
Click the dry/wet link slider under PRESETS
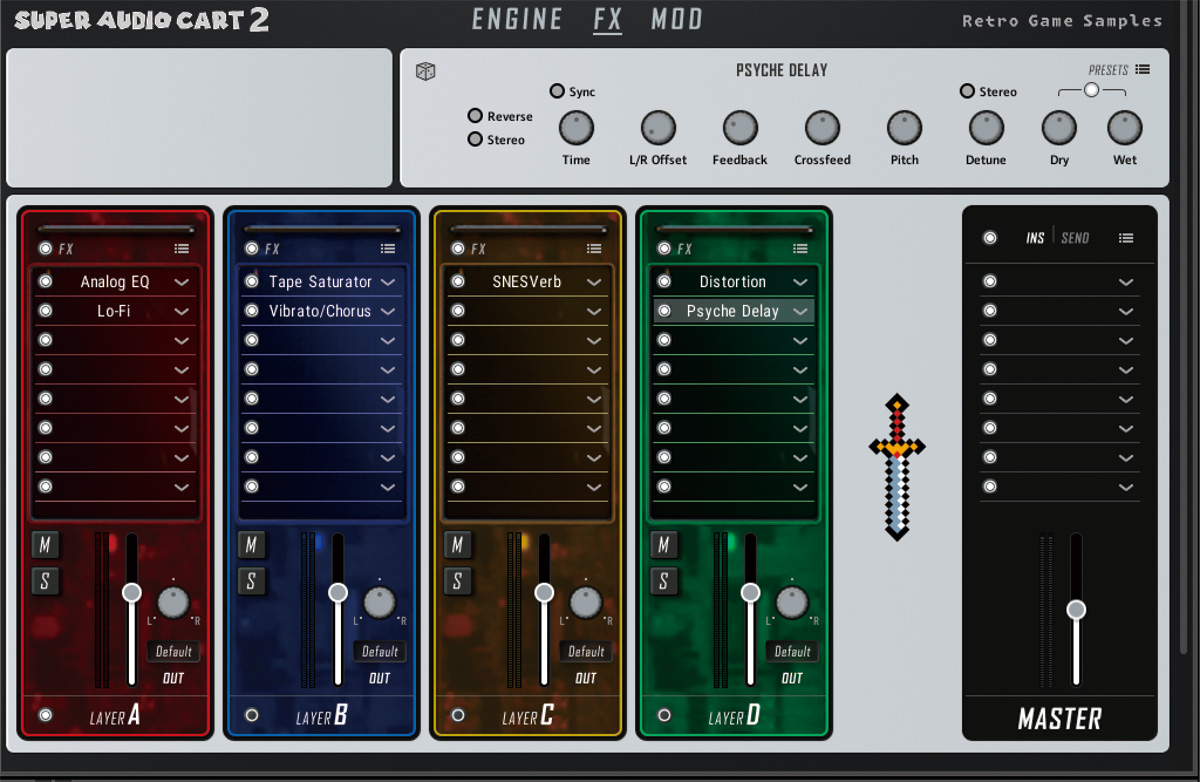click(1091, 90)
